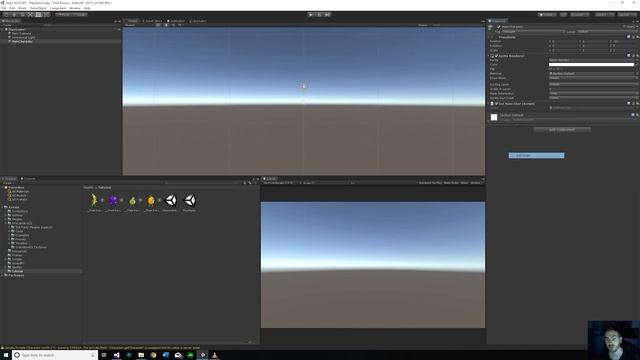Open the Edit menu
Screen dimensions: 640x360
pos(12,8)
